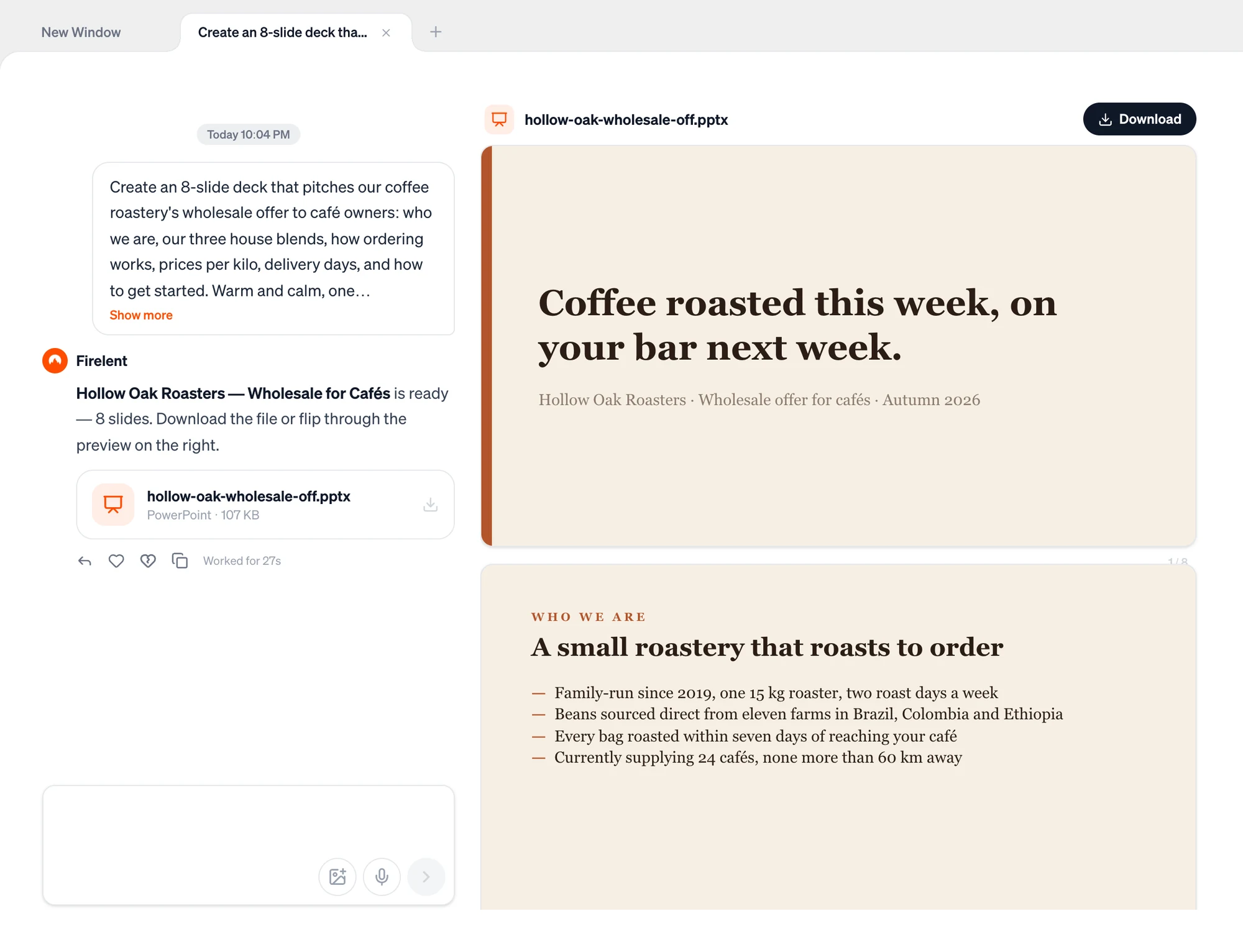Click the slide subtitle mentioning Autumn 2026
Image resolution: width=1243 pixels, height=952 pixels.
pos(759,400)
